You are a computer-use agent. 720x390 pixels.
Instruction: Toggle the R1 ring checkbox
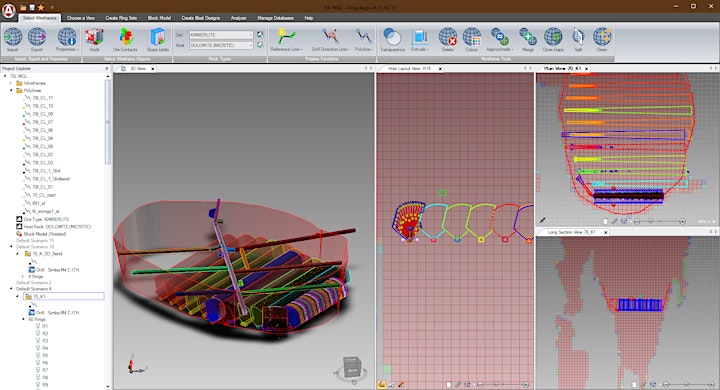[39, 326]
